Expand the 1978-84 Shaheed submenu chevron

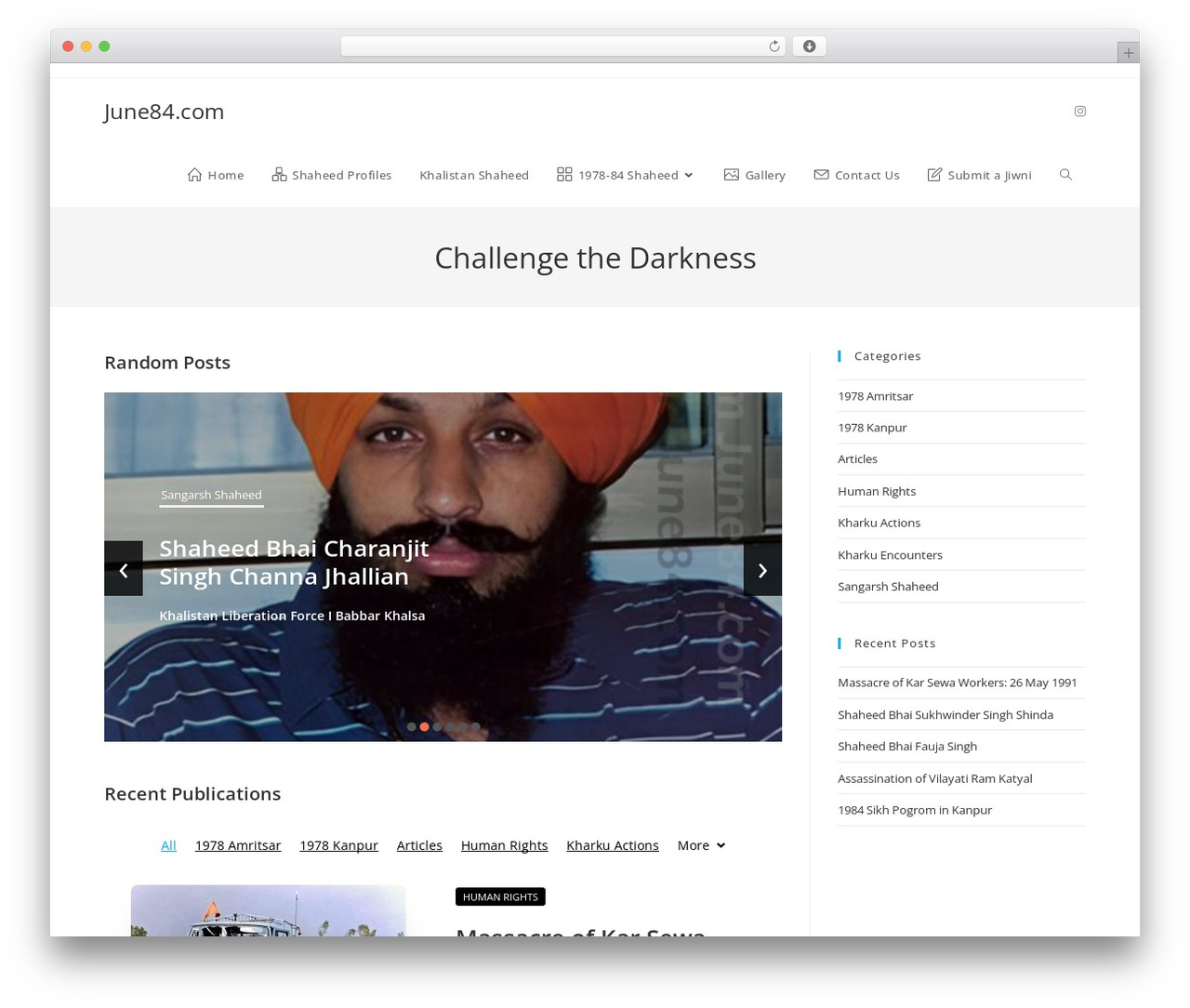click(689, 175)
